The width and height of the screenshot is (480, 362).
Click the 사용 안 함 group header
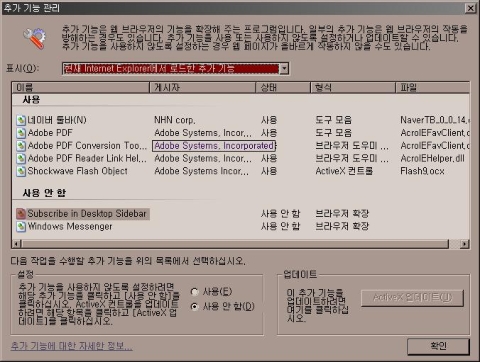pyautogui.click(x=44, y=193)
